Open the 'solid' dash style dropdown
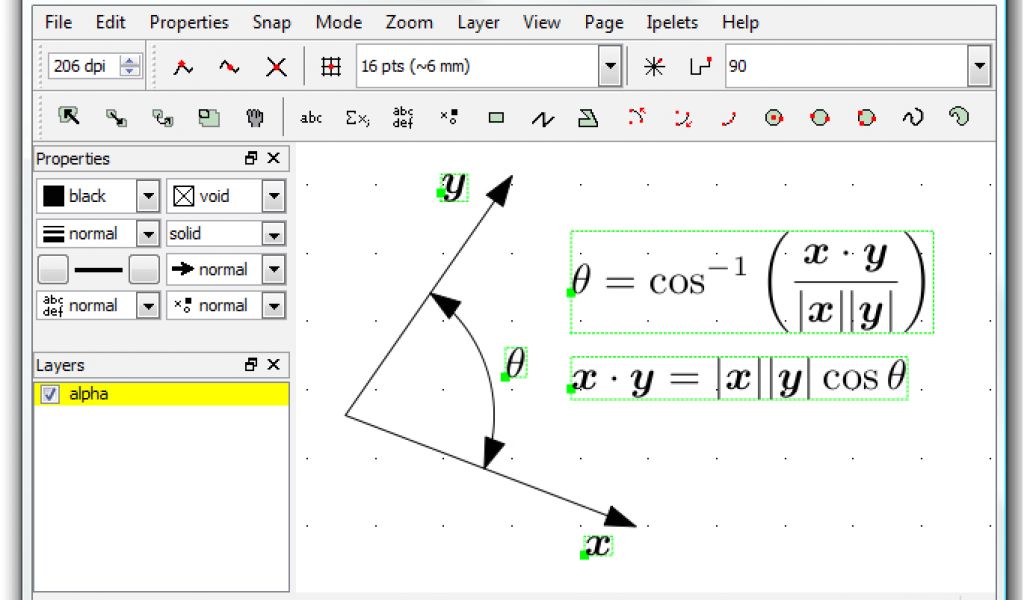 pyautogui.click(x=273, y=234)
